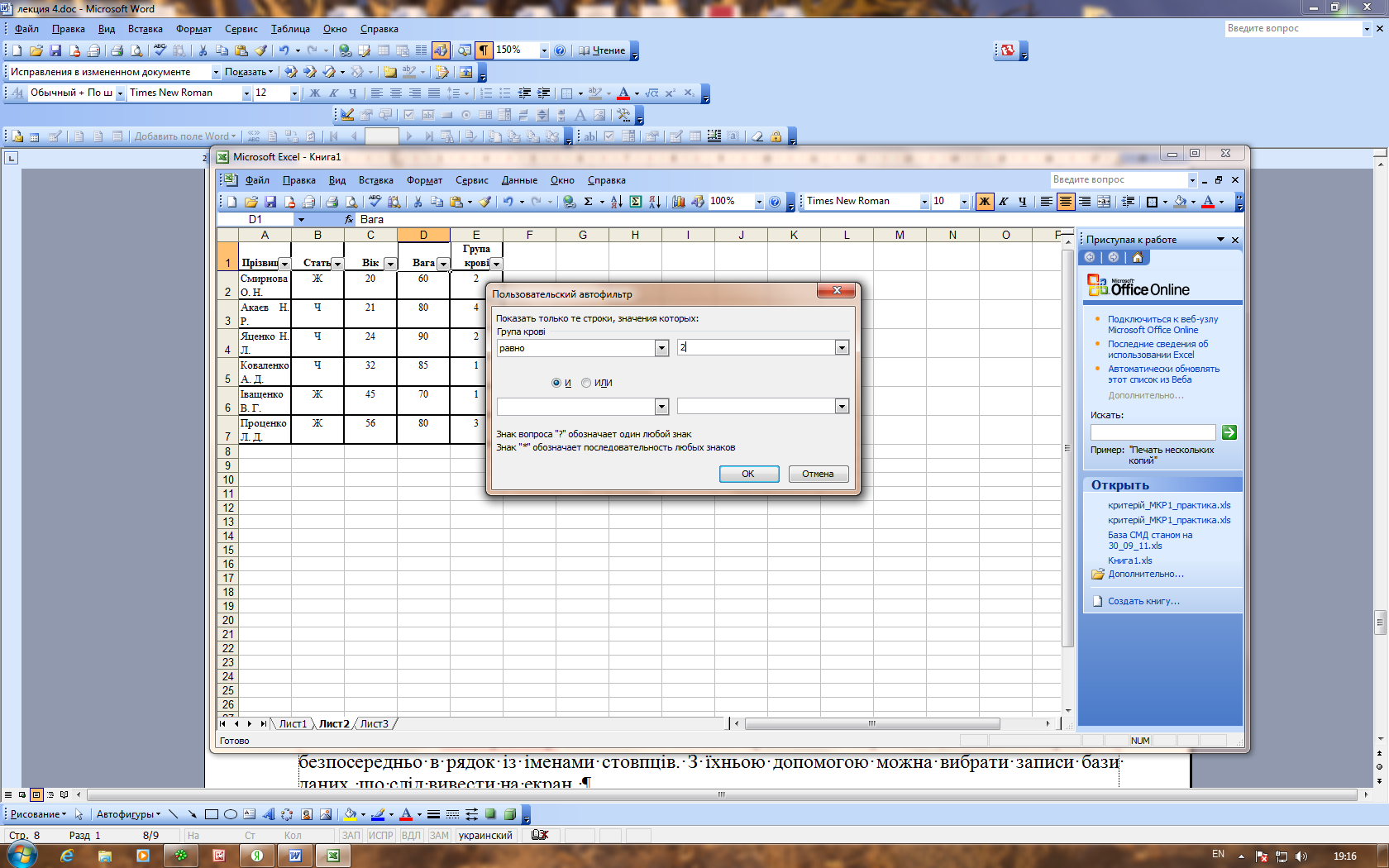The width and height of the screenshot is (1389, 868).
Task: Click Word's Save toolbar icon
Action: pyautogui.click(x=55, y=50)
